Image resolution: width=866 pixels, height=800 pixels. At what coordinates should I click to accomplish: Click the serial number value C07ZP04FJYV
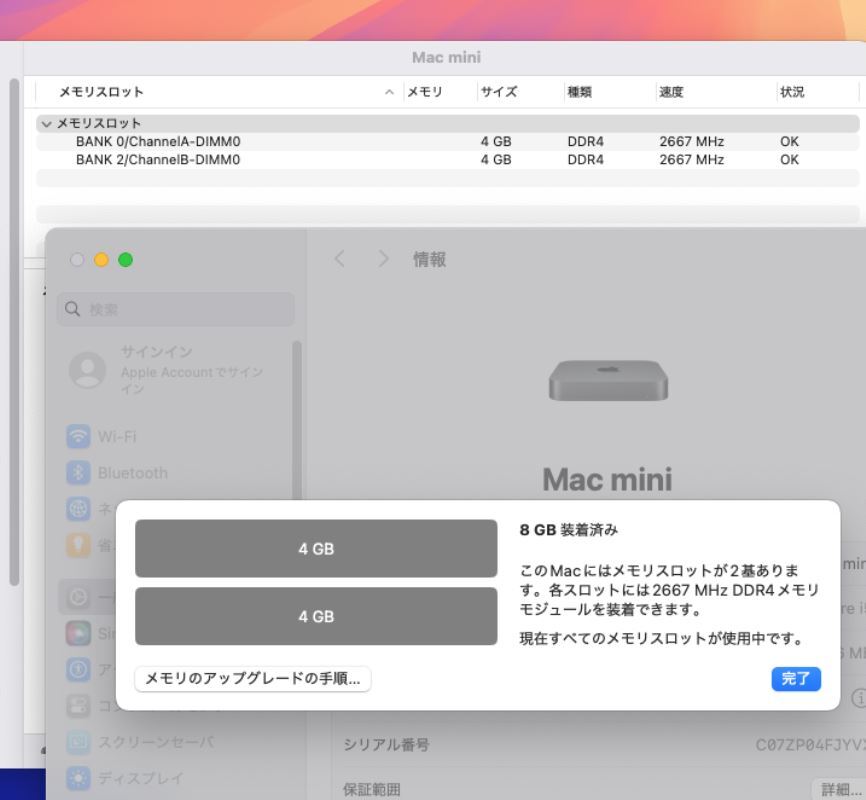810,745
